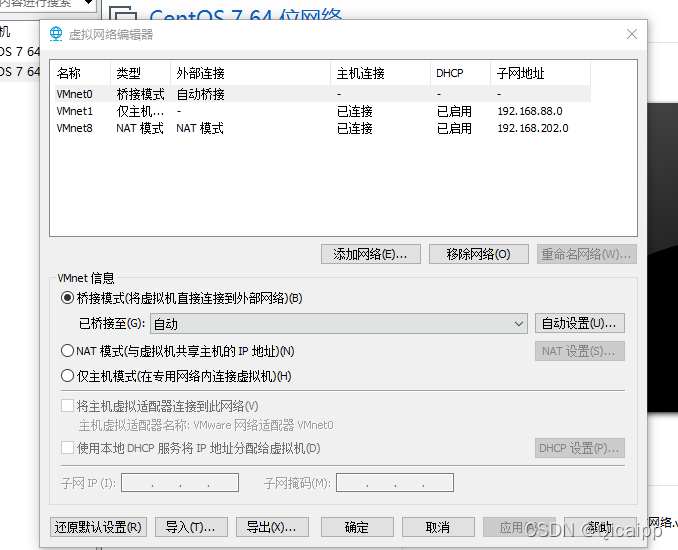Click the 添加网络(E)... button
The width and height of the screenshot is (678, 550).
point(371,254)
